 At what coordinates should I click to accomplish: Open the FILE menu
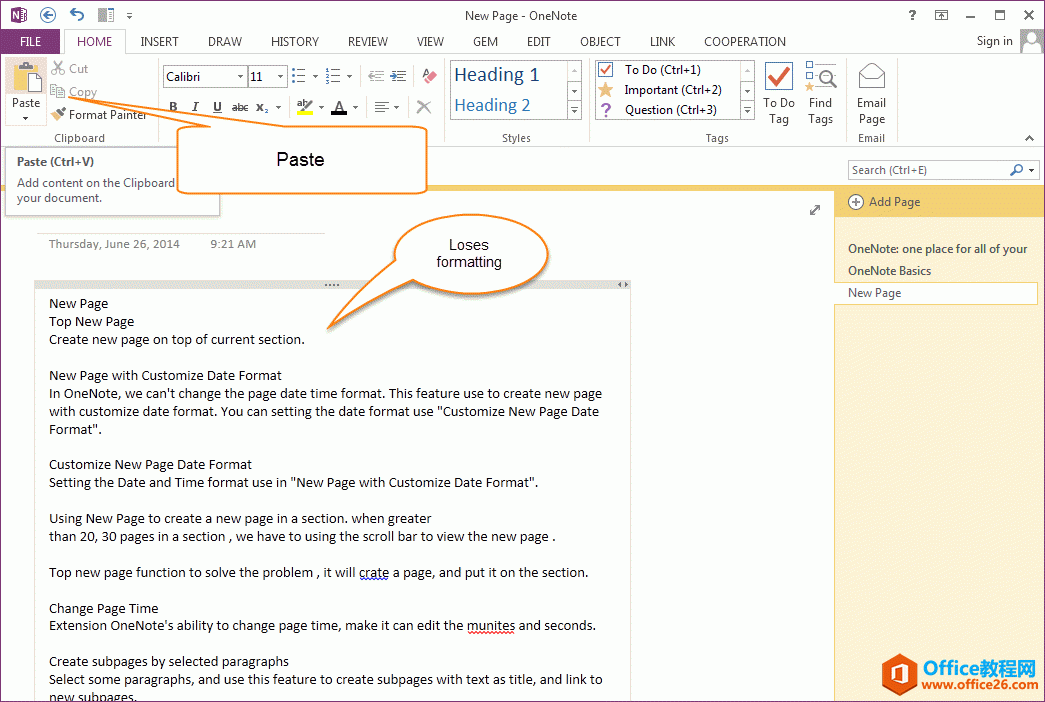(30, 42)
